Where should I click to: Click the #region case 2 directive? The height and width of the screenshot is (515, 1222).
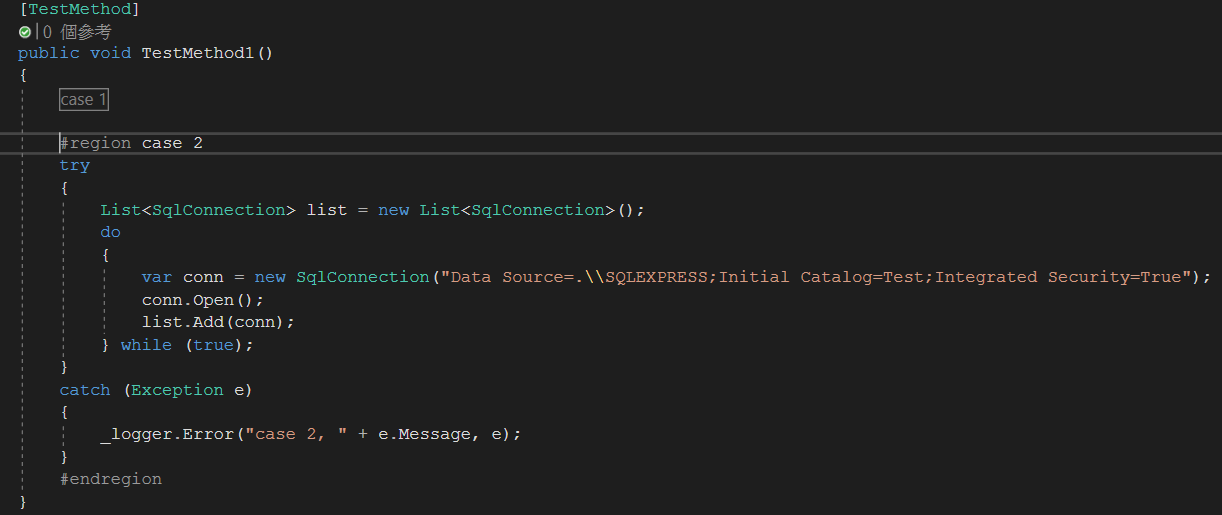131,143
